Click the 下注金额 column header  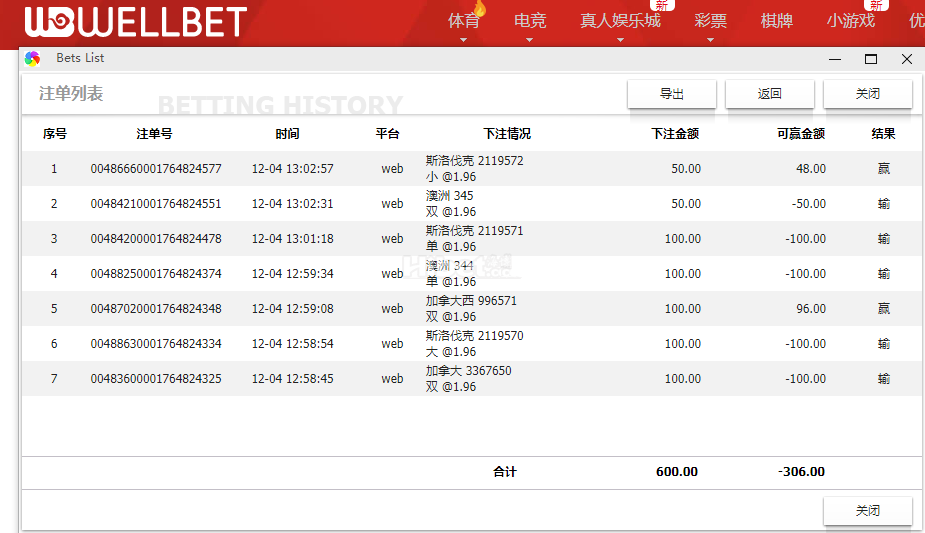(x=675, y=133)
